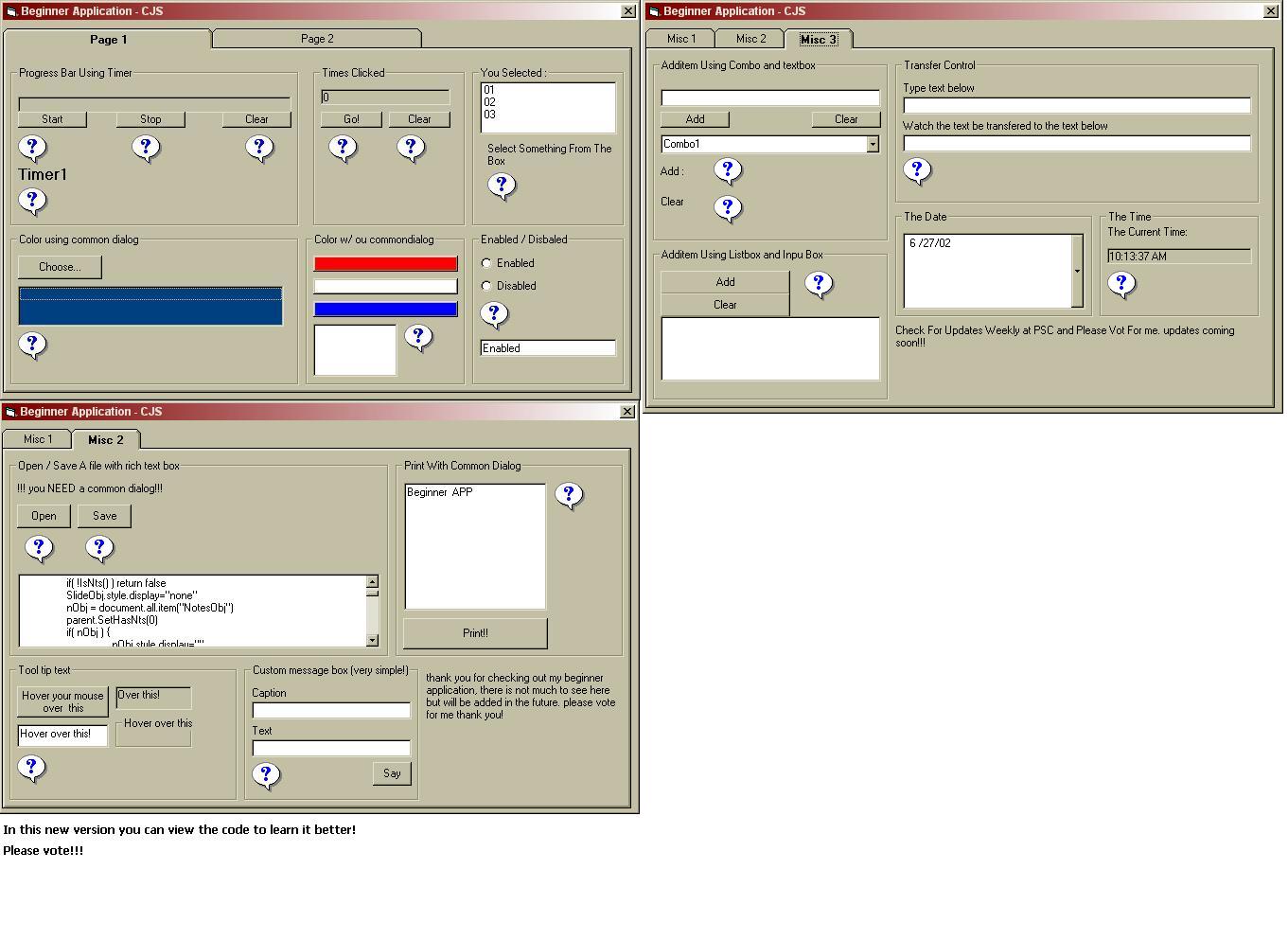Viewport: 1288px width, 940px height.
Task: Click Clear in the Listbox and Inpu Box group
Action: click(x=725, y=305)
